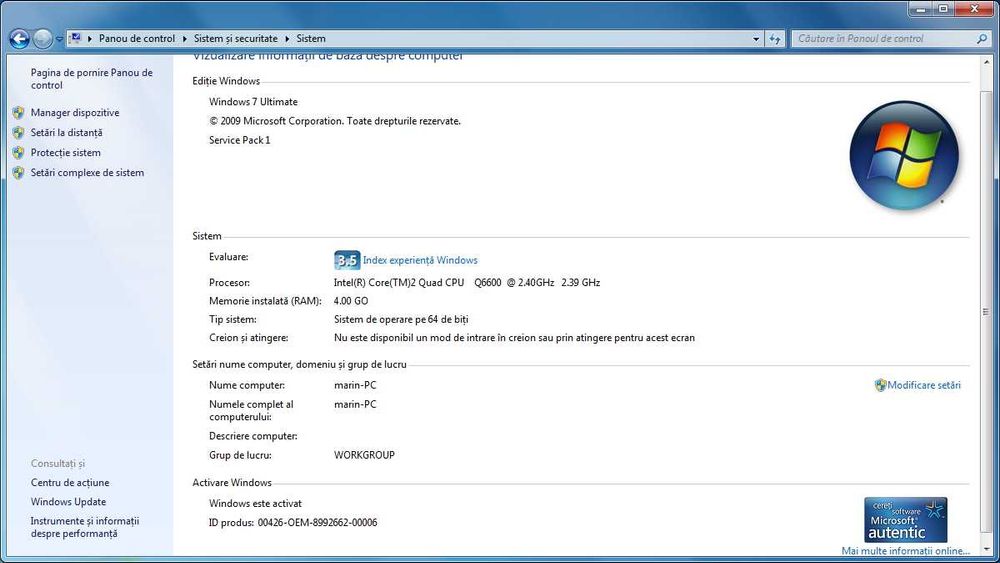Screen dimensions: 1000x563
Task: Select the Service Pack 1 text
Action: 240,140
